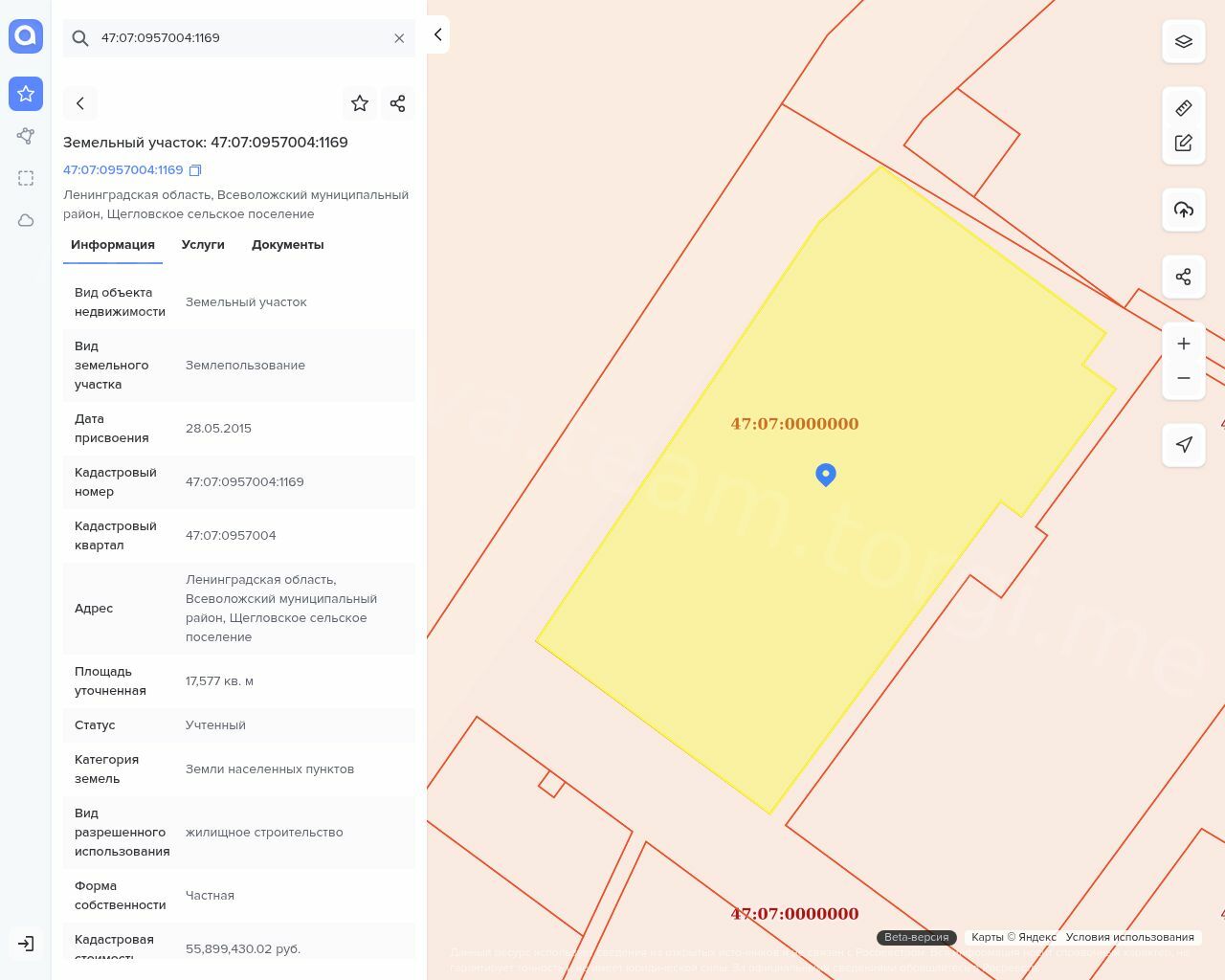Click the search input field

(x=239, y=38)
